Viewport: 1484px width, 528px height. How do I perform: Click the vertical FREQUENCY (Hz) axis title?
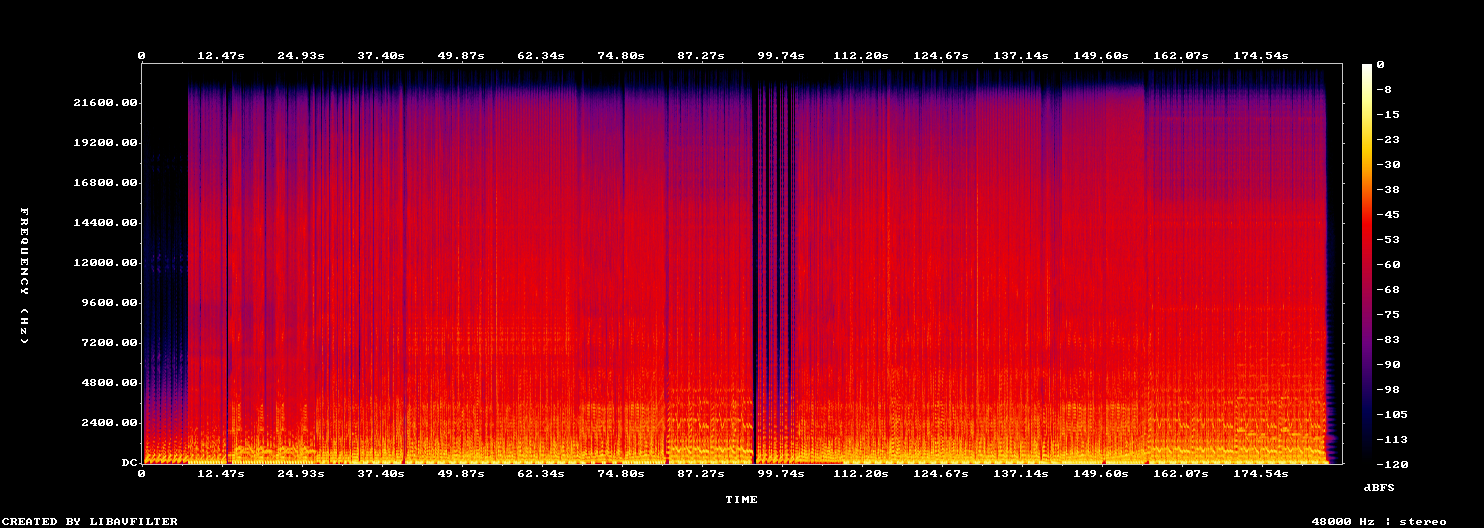pos(24,276)
